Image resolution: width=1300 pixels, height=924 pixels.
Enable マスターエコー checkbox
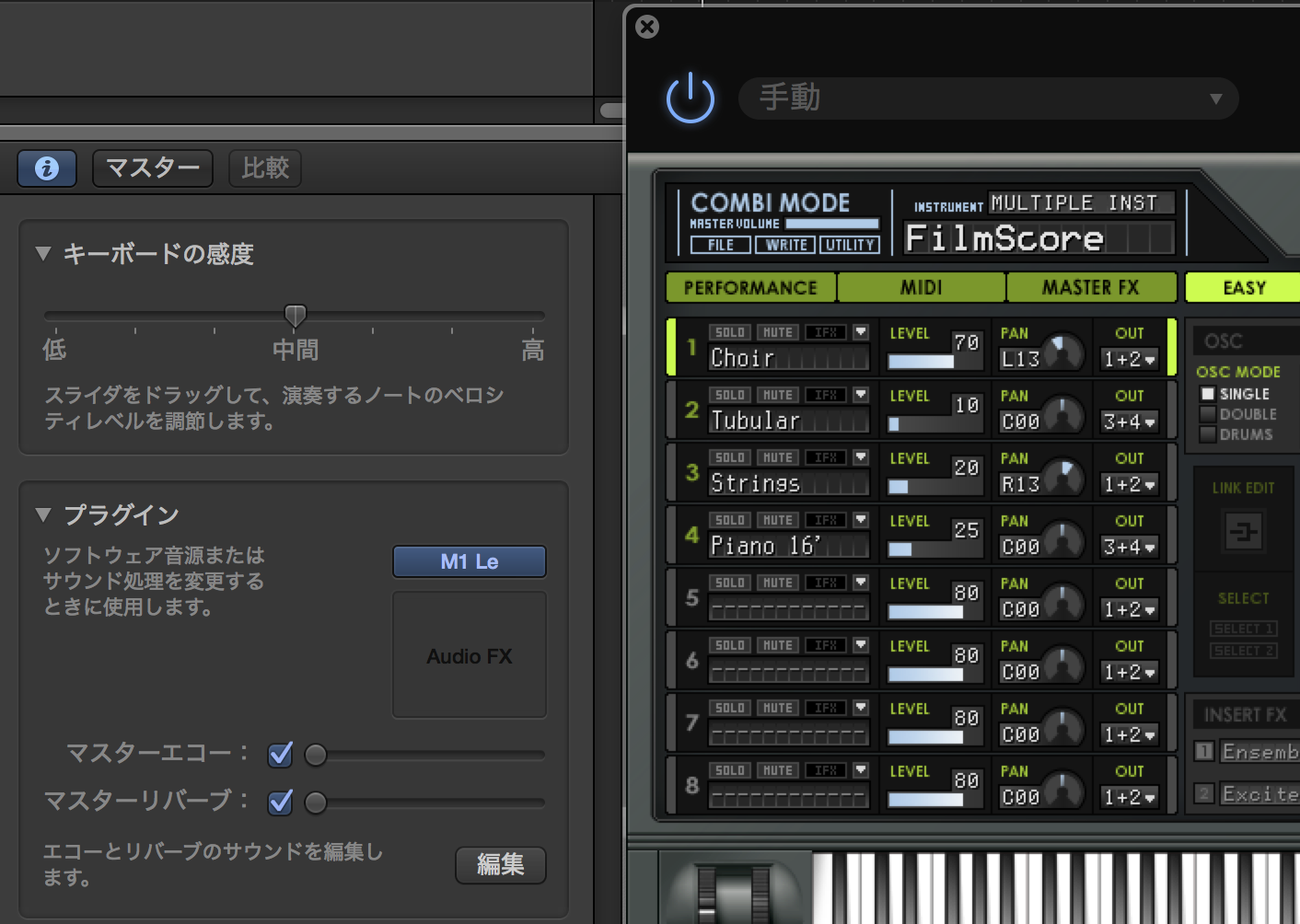(280, 754)
